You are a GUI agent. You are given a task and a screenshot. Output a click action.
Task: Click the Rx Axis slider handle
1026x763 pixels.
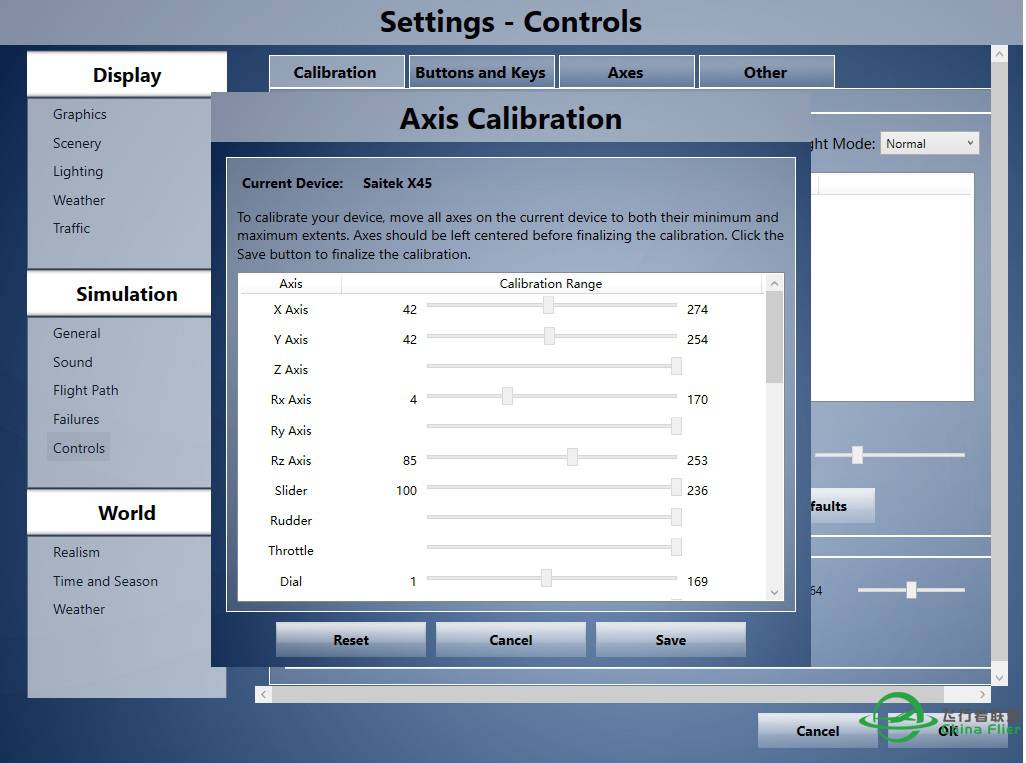507,396
